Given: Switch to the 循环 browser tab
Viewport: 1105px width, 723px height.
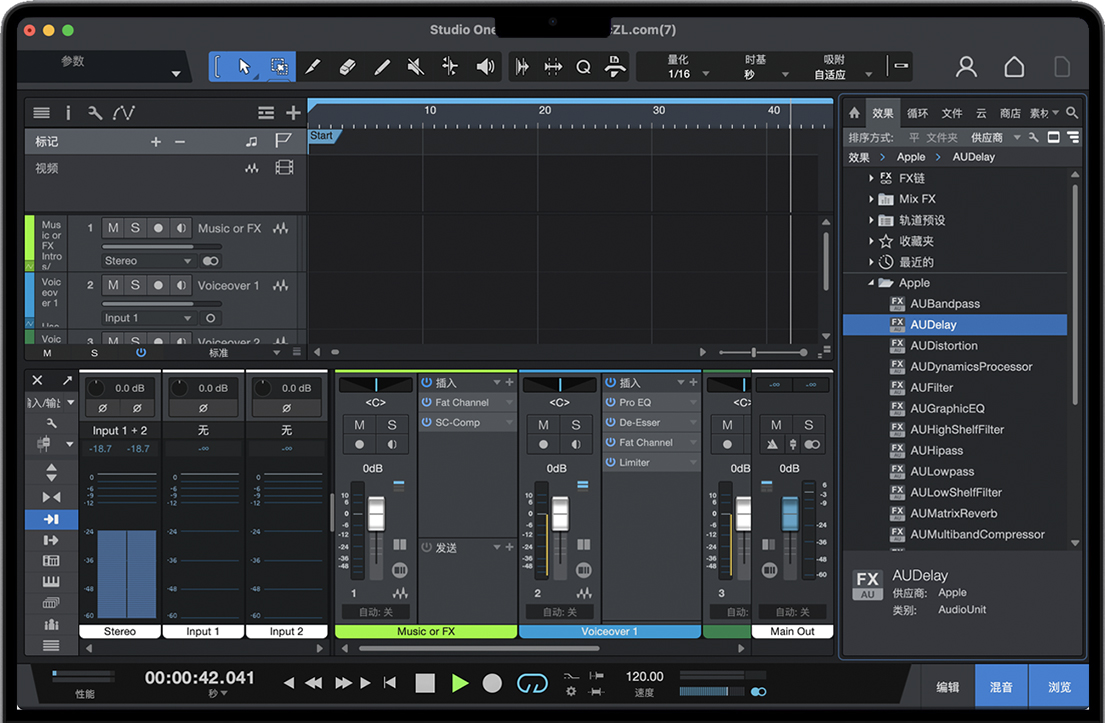Looking at the screenshot, I should [917, 113].
